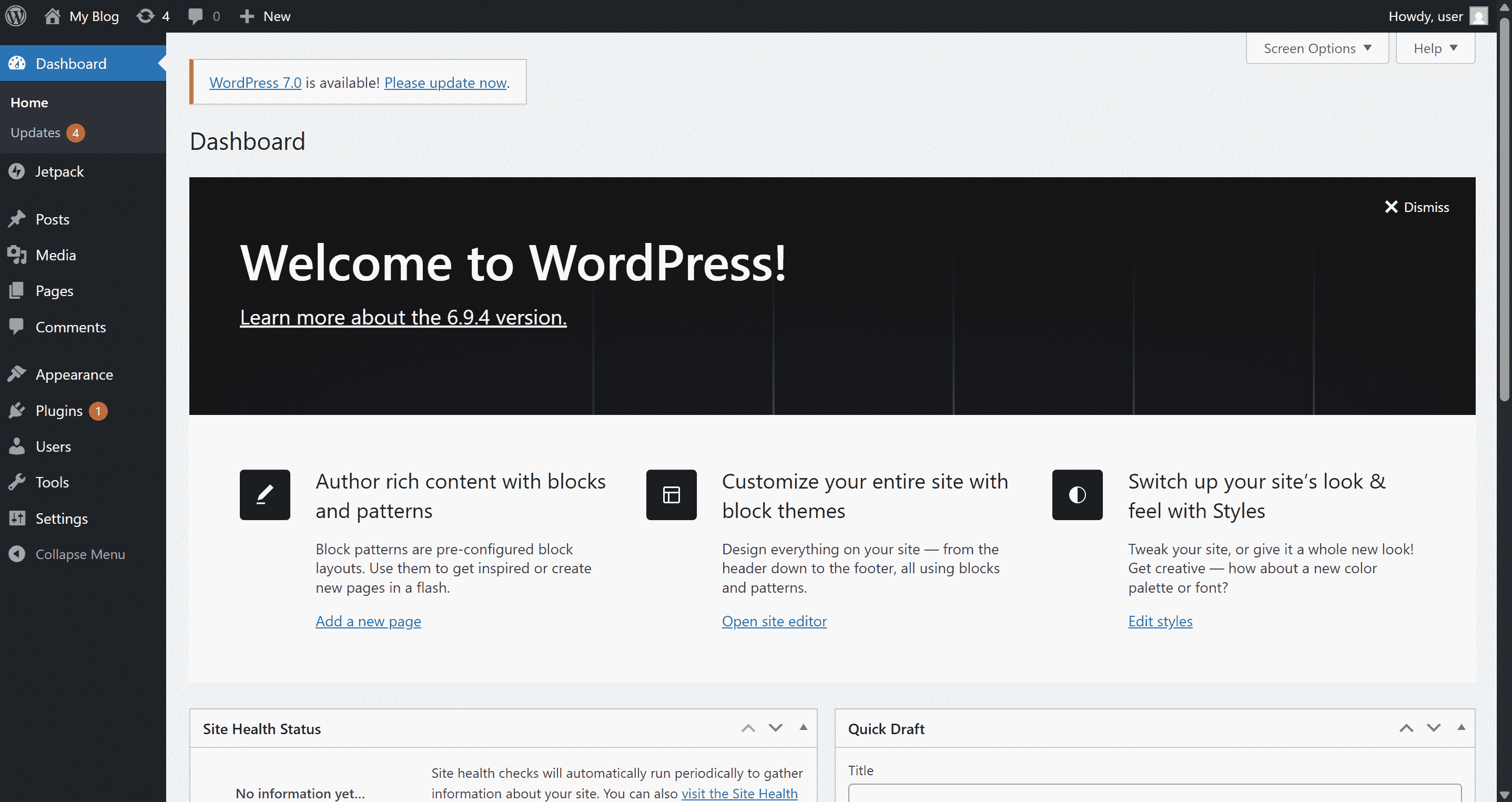
Task: Open the Appearance menu
Action: 83,374
